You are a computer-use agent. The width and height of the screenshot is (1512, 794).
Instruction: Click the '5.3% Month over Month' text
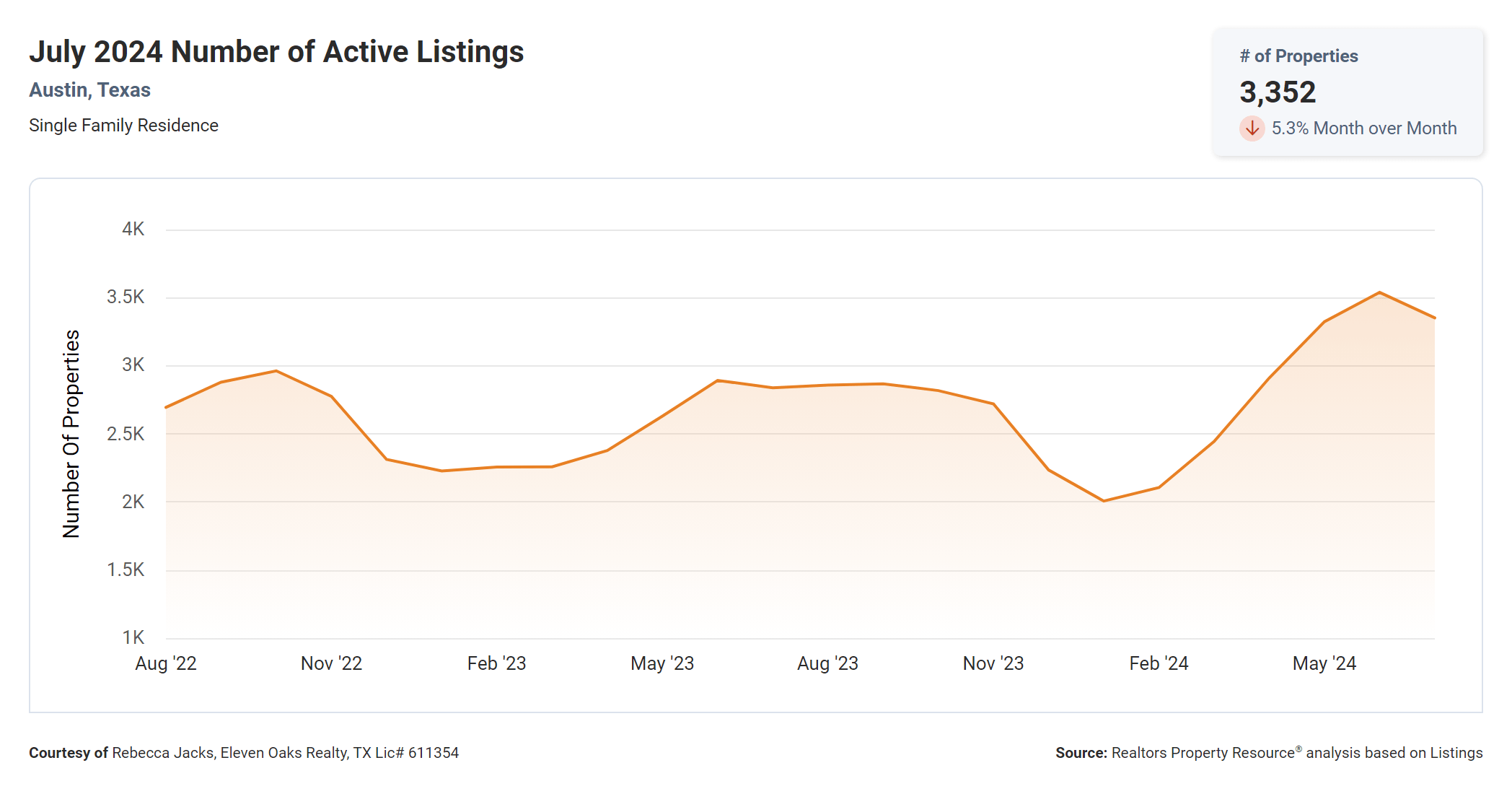1363,128
